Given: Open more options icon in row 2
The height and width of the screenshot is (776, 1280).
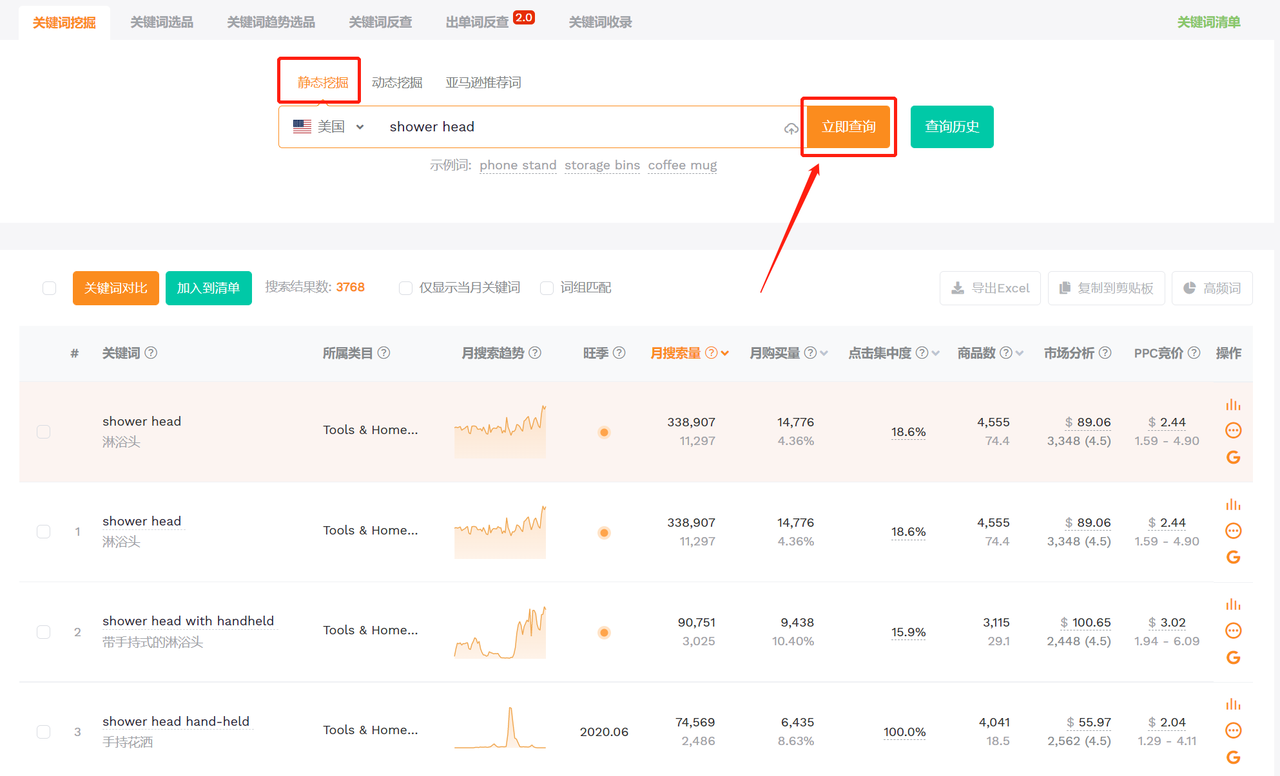Looking at the screenshot, I should (1233, 631).
